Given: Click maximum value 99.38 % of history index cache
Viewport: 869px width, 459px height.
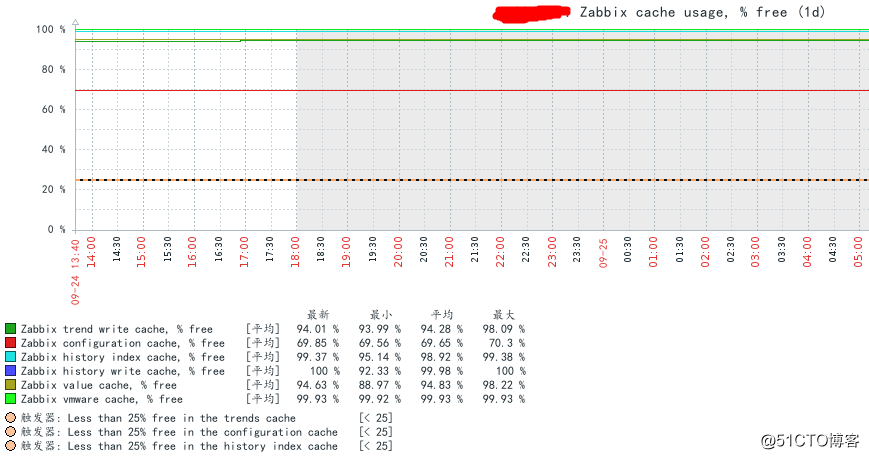Looking at the screenshot, I should 504,357.
